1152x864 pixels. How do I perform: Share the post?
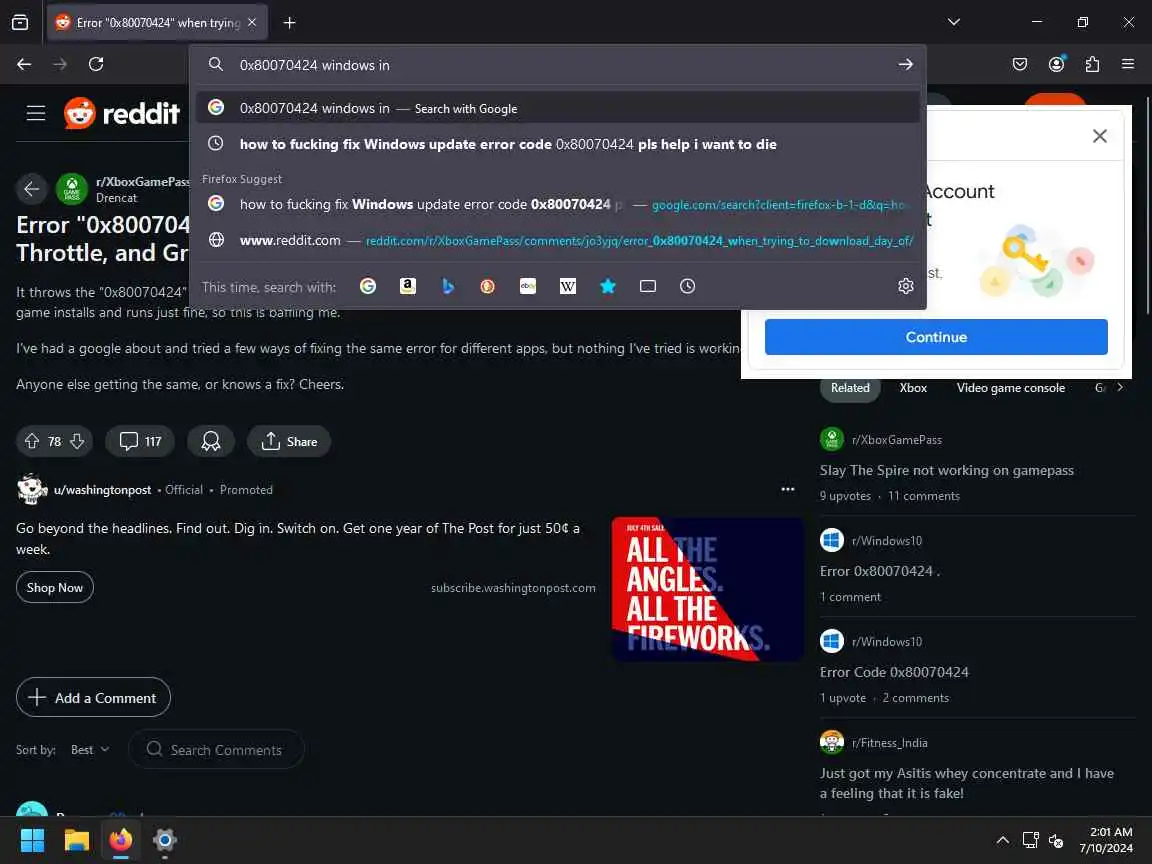(289, 442)
